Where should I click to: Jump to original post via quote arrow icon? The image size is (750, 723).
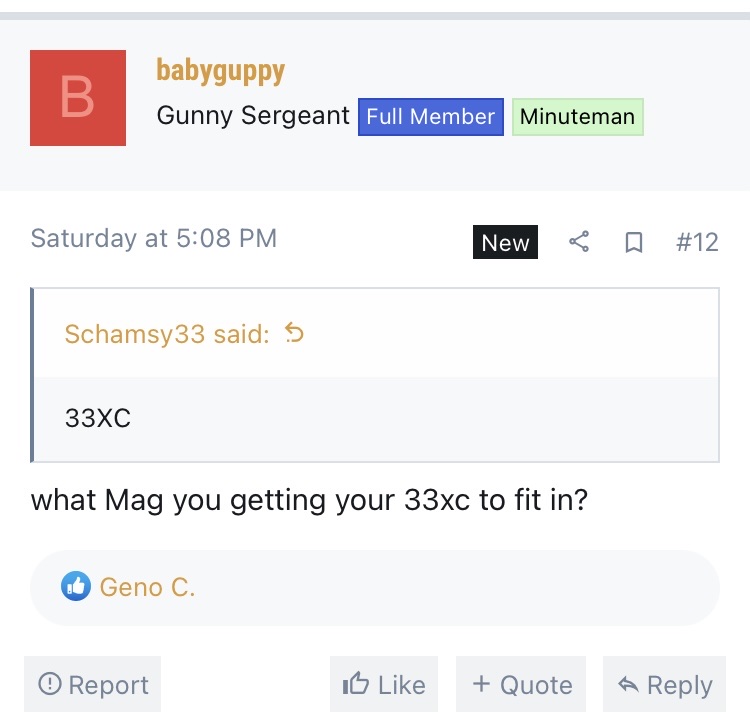tap(294, 333)
